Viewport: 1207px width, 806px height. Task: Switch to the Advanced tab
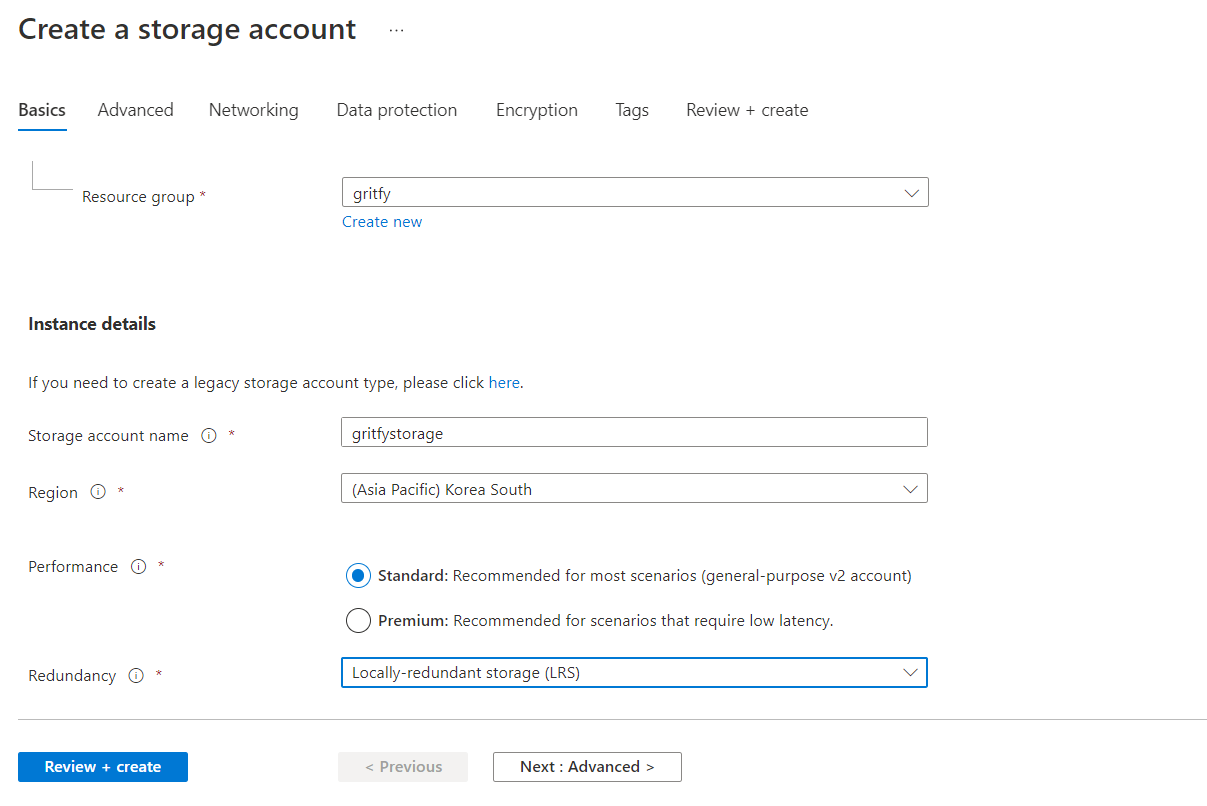[x=135, y=110]
